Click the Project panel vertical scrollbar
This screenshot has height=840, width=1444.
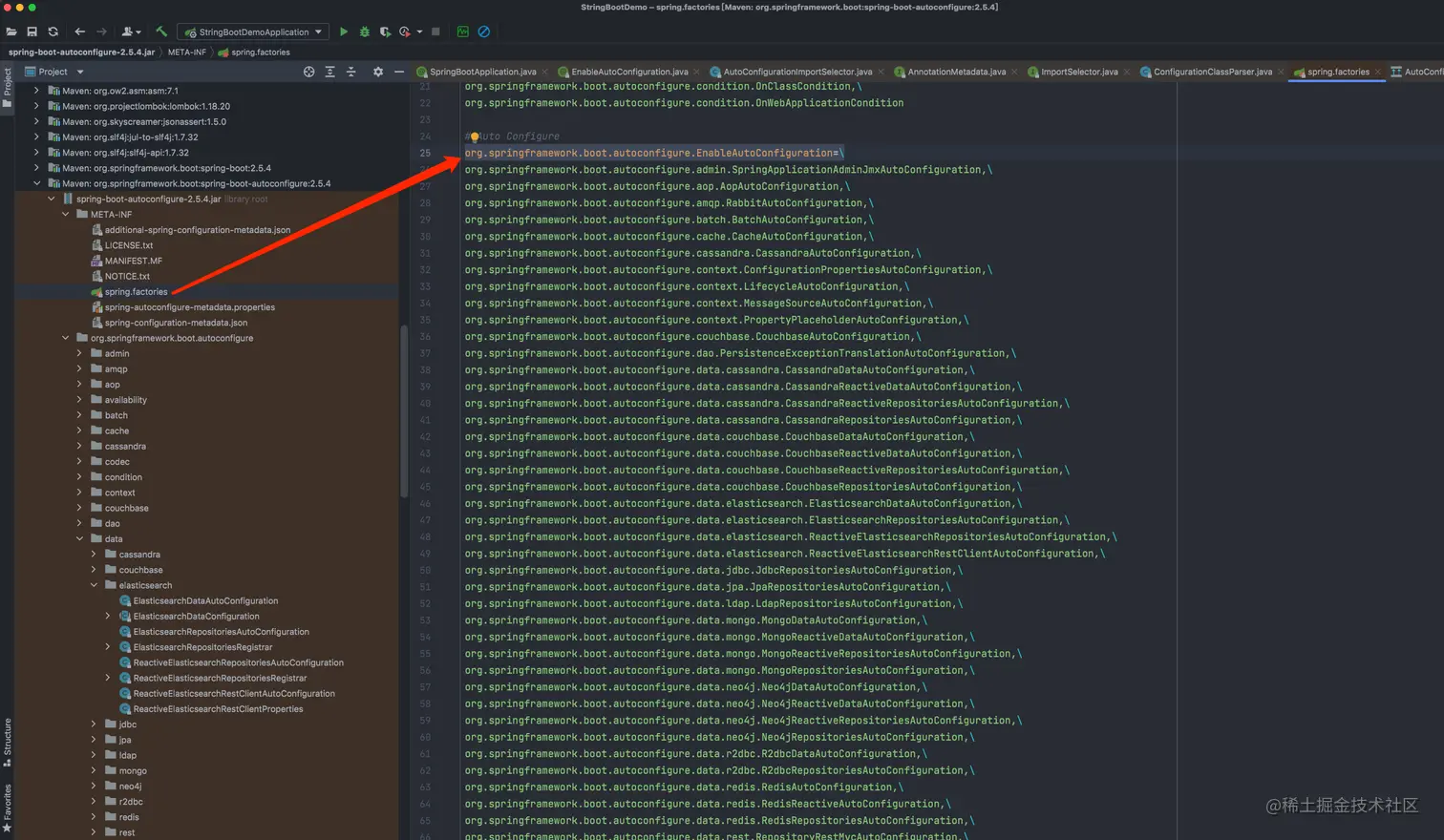point(404,410)
